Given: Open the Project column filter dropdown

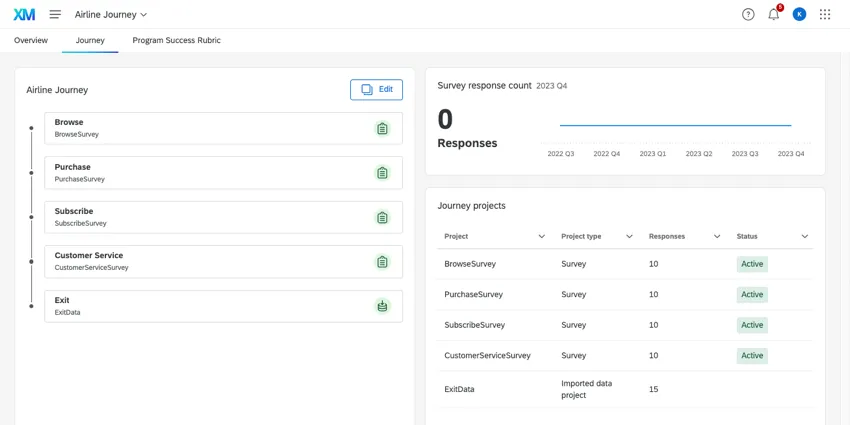Looking at the screenshot, I should (x=542, y=237).
